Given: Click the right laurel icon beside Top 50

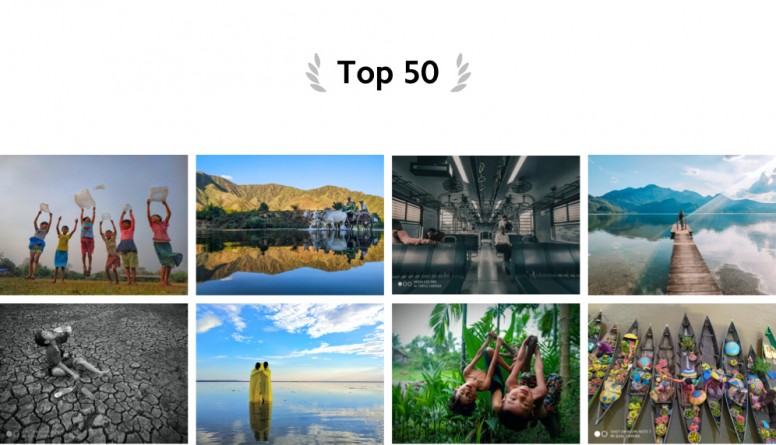Looking at the screenshot, I should click(460, 73).
